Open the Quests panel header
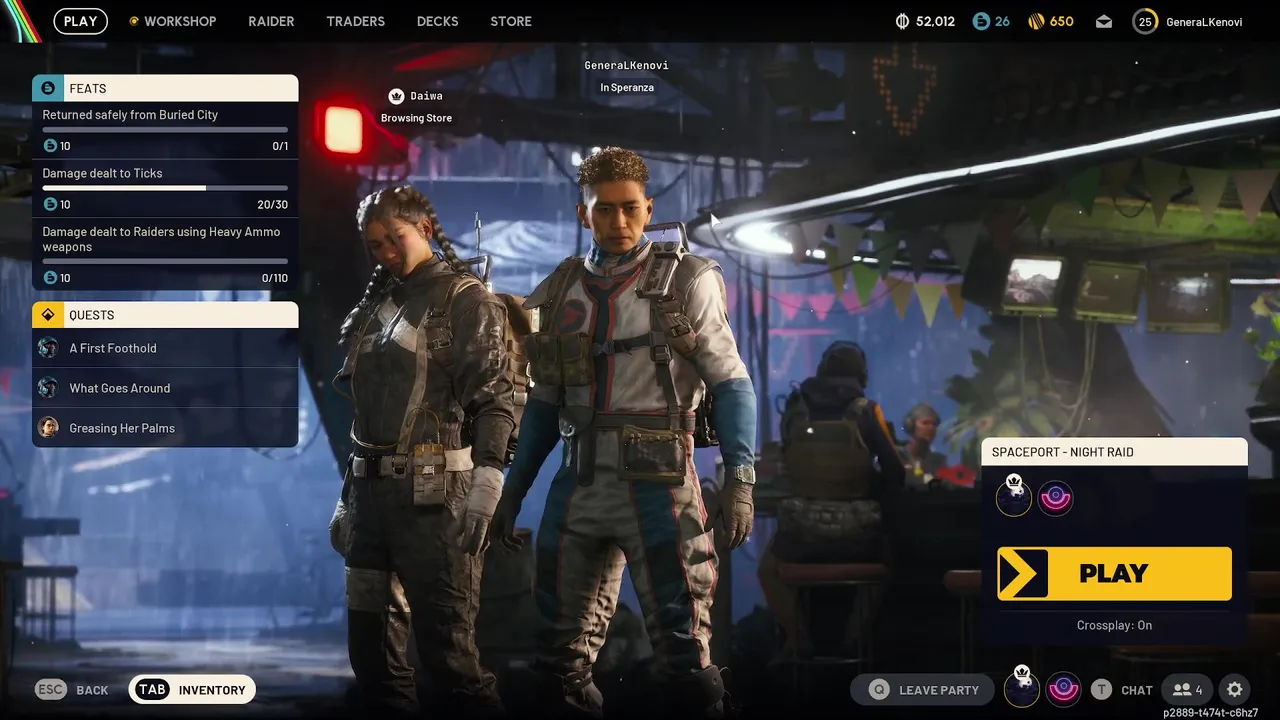This screenshot has height=720, width=1280. 165,315
